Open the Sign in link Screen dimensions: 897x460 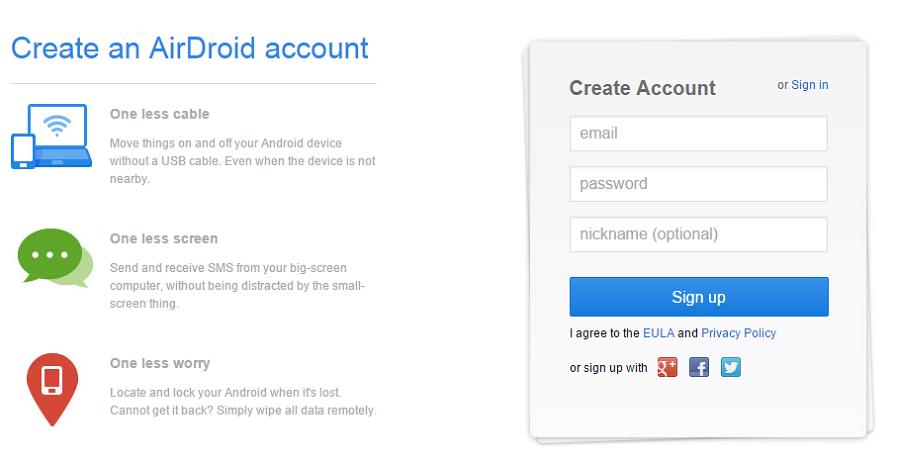[x=809, y=85]
